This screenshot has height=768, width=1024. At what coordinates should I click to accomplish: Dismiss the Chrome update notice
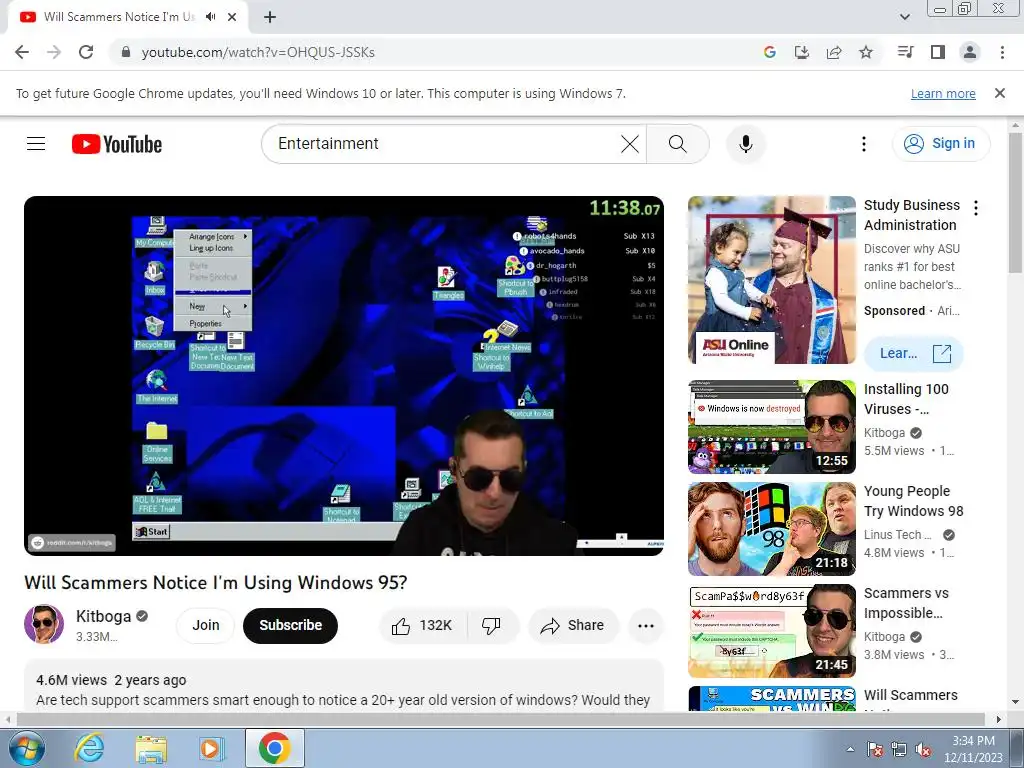(999, 93)
